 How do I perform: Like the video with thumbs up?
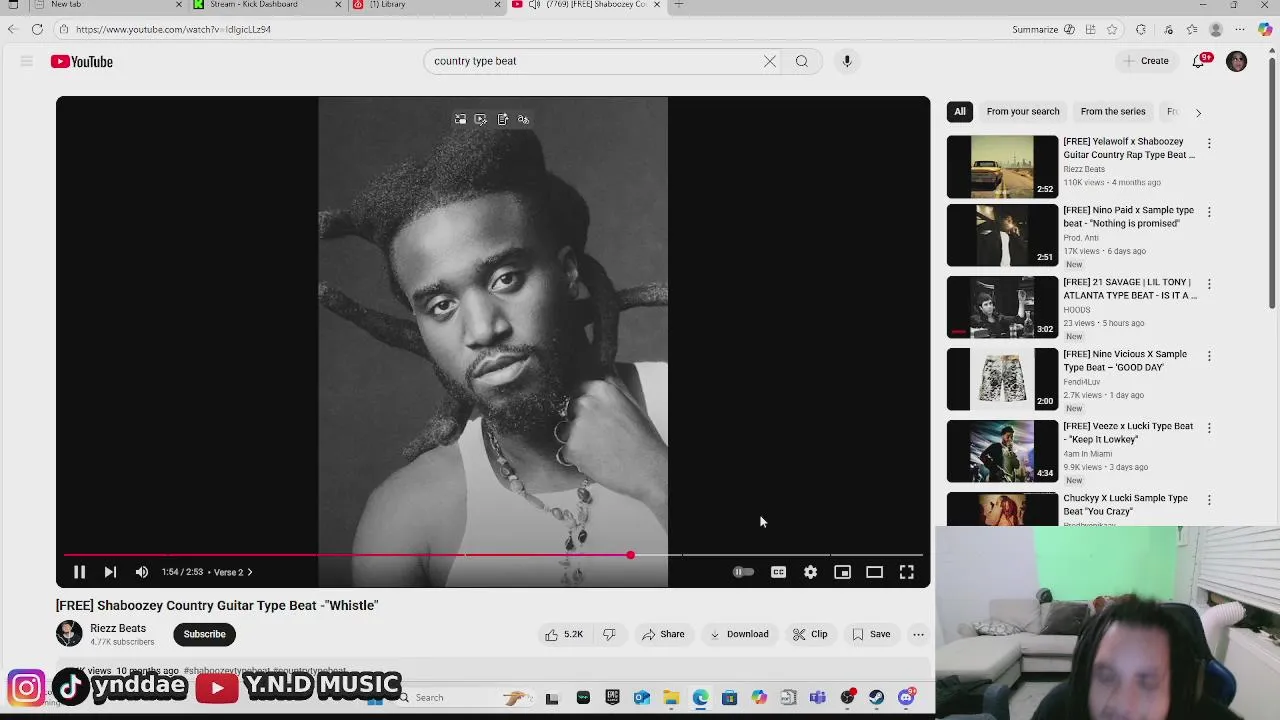coord(565,634)
